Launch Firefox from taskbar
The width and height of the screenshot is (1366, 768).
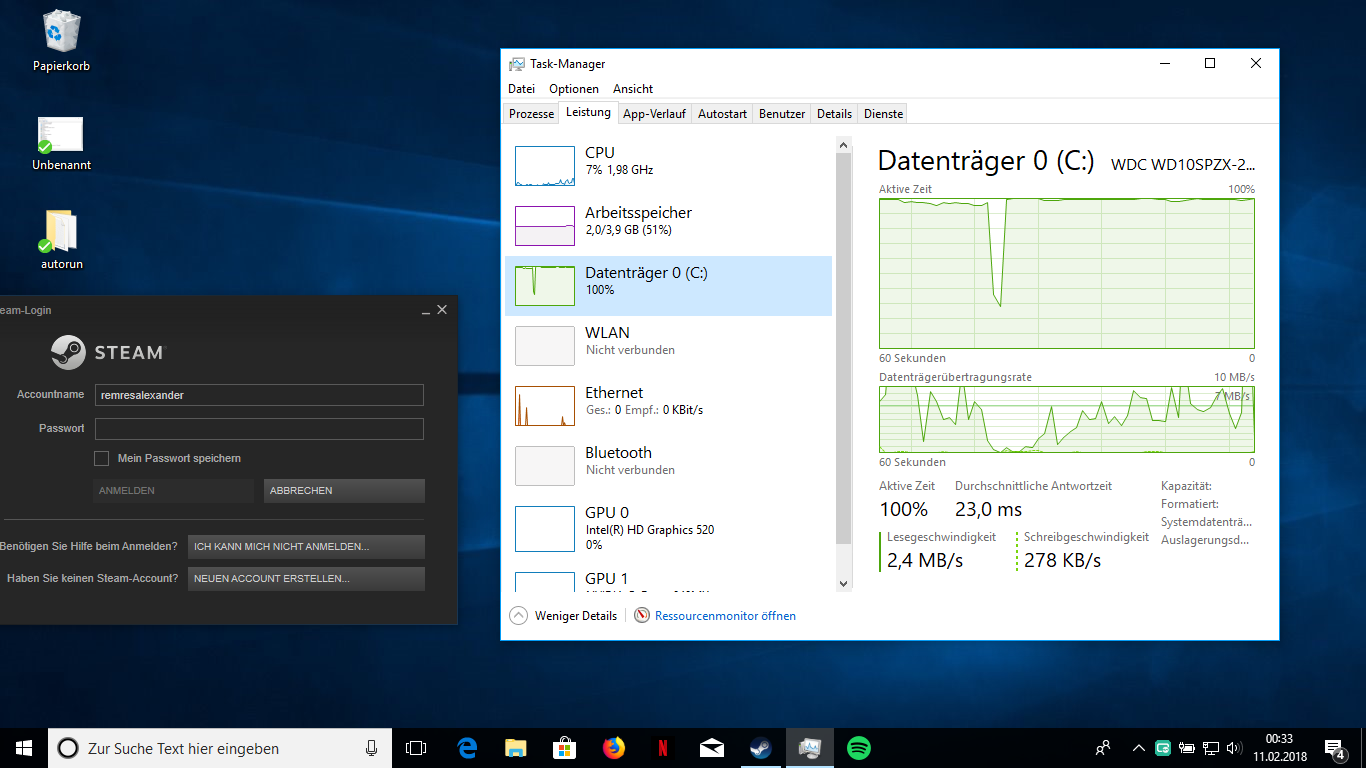[614, 748]
